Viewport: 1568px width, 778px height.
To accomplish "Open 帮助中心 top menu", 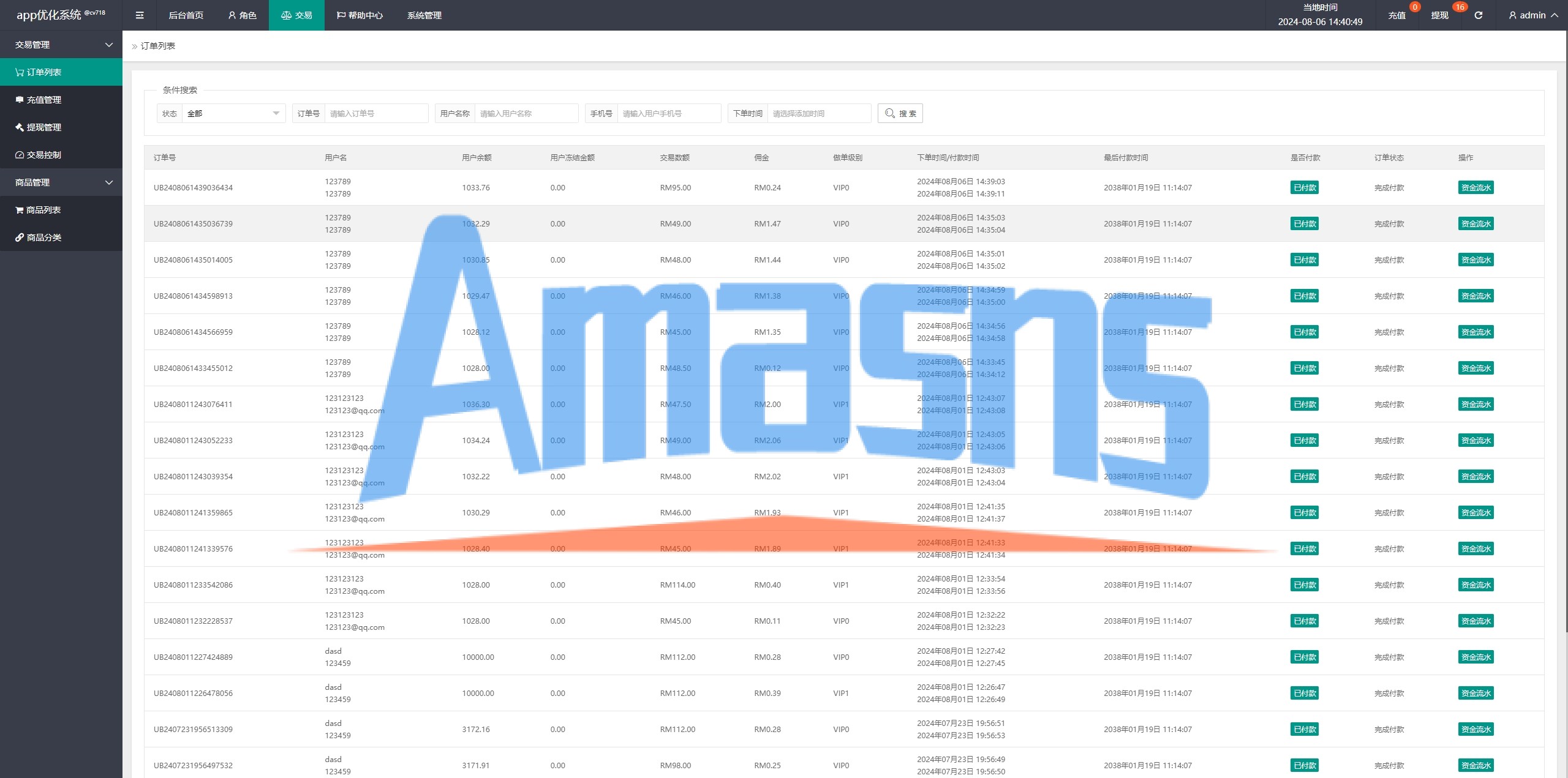I will (x=360, y=15).
